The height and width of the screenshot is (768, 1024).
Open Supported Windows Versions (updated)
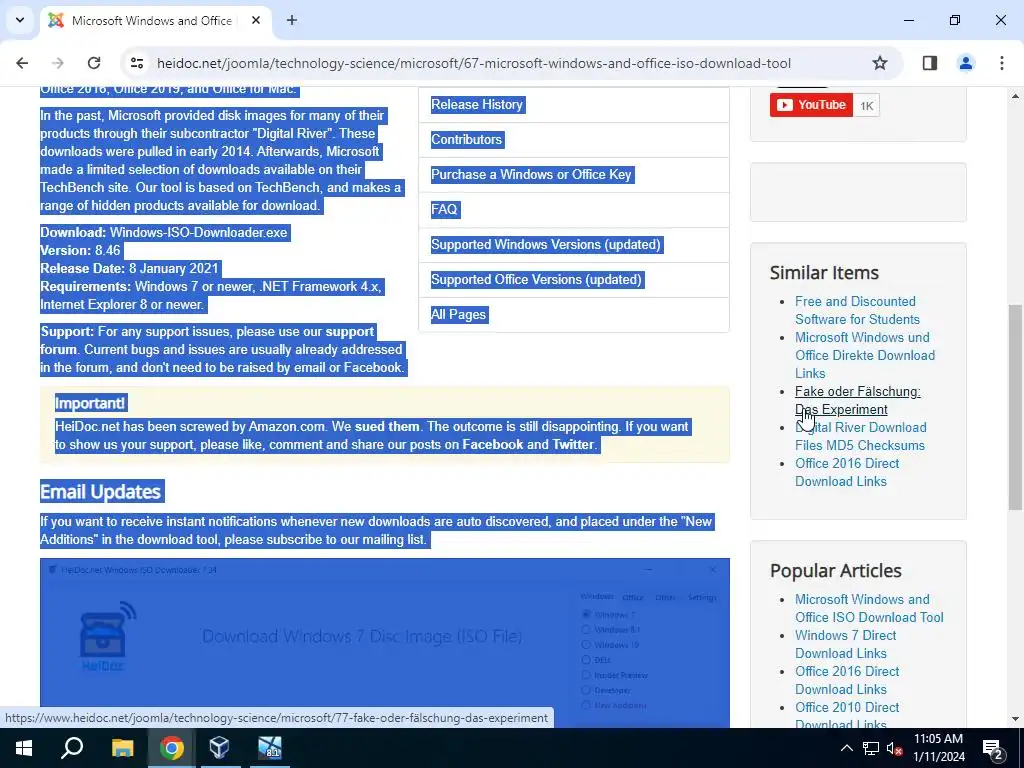pyautogui.click(x=545, y=244)
